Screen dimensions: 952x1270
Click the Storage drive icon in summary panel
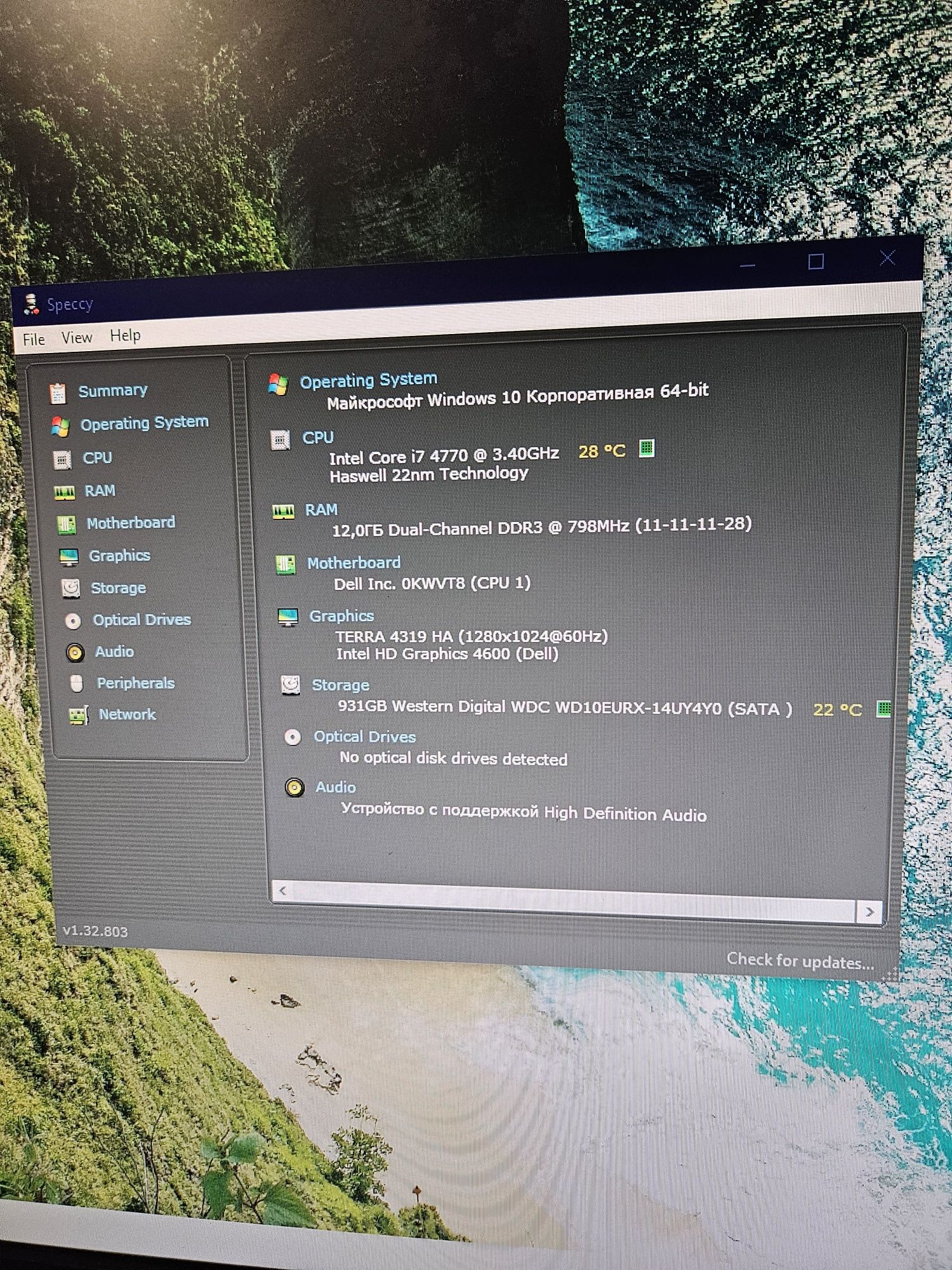click(x=291, y=685)
